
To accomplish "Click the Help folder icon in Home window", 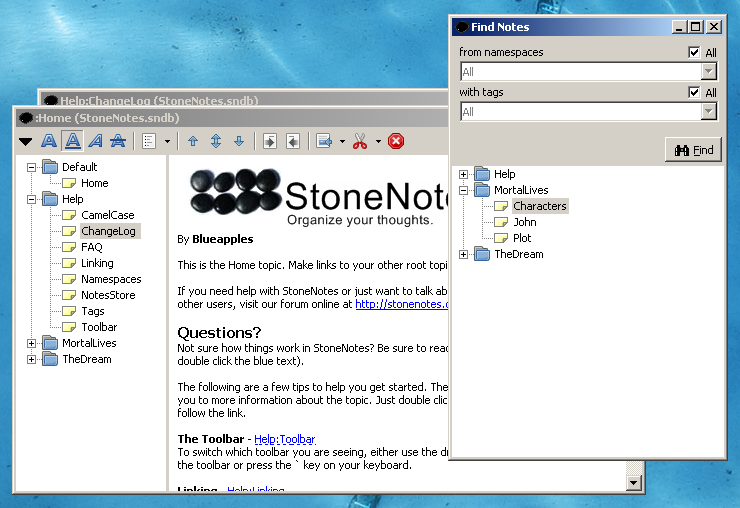I will 50,199.
